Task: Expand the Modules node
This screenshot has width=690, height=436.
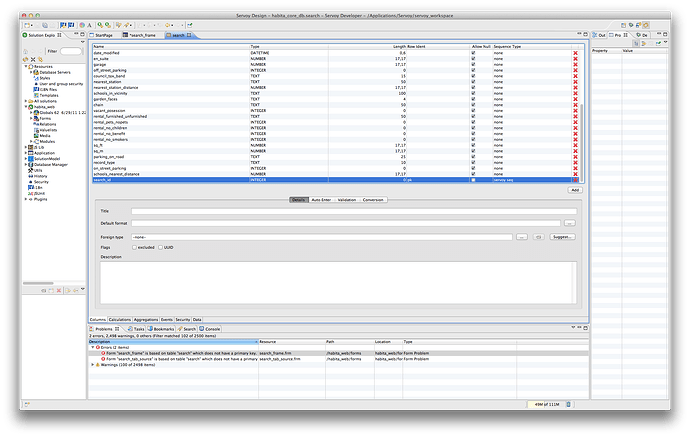Action: tap(31, 142)
